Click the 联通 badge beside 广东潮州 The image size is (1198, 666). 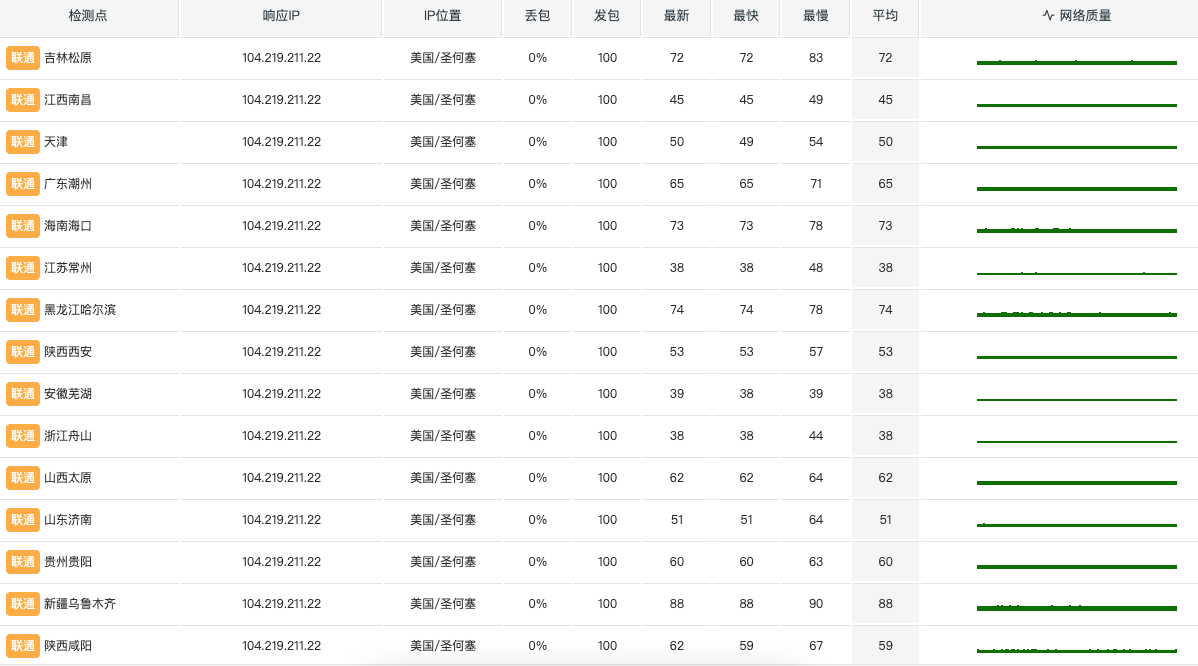point(23,184)
